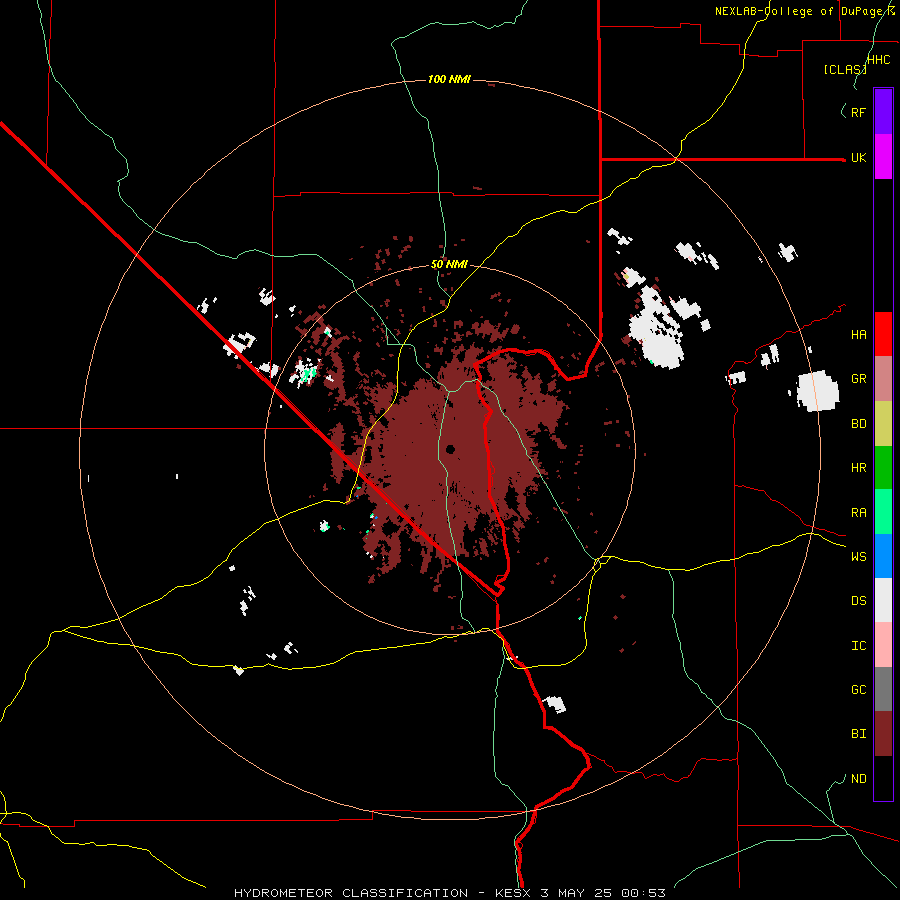Click the 100 NMI range ring label
Image resolution: width=900 pixels, height=900 pixels.
click(x=449, y=79)
